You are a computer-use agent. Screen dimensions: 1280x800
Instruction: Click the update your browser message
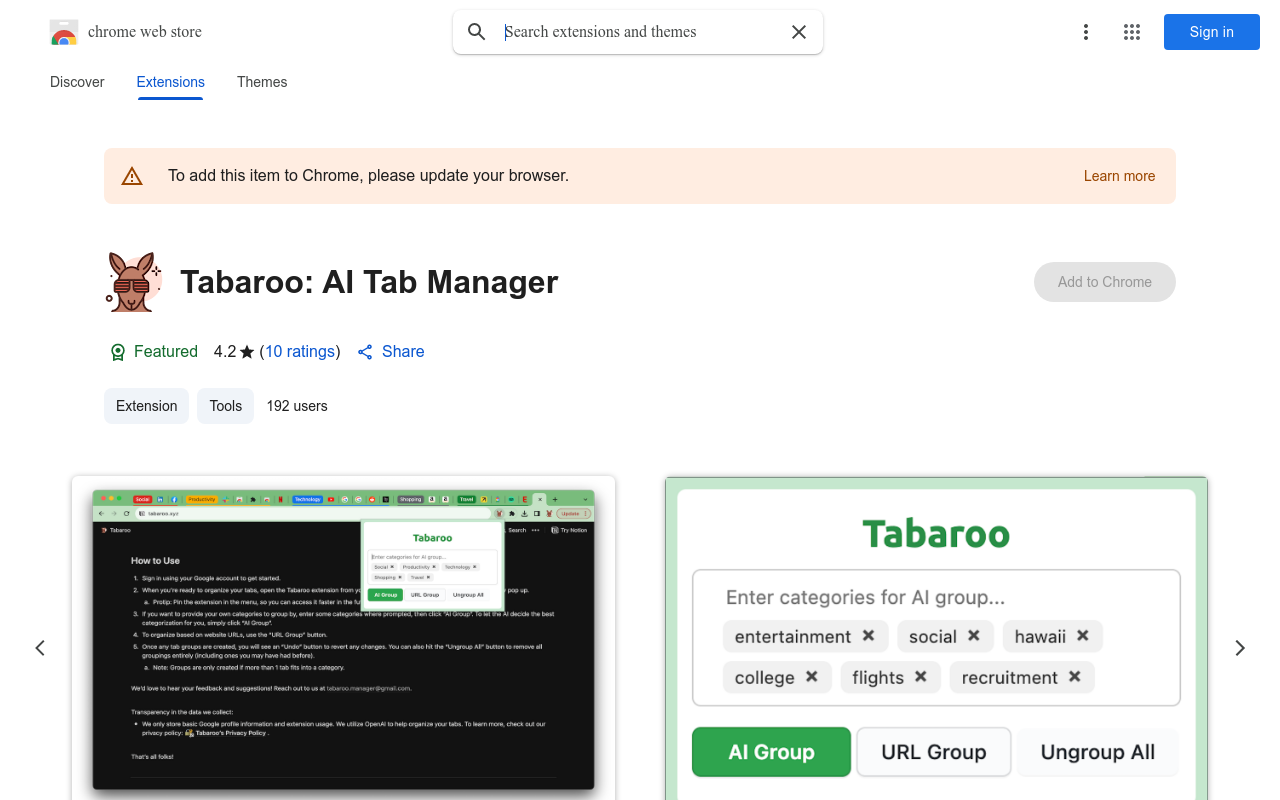tap(368, 176)
